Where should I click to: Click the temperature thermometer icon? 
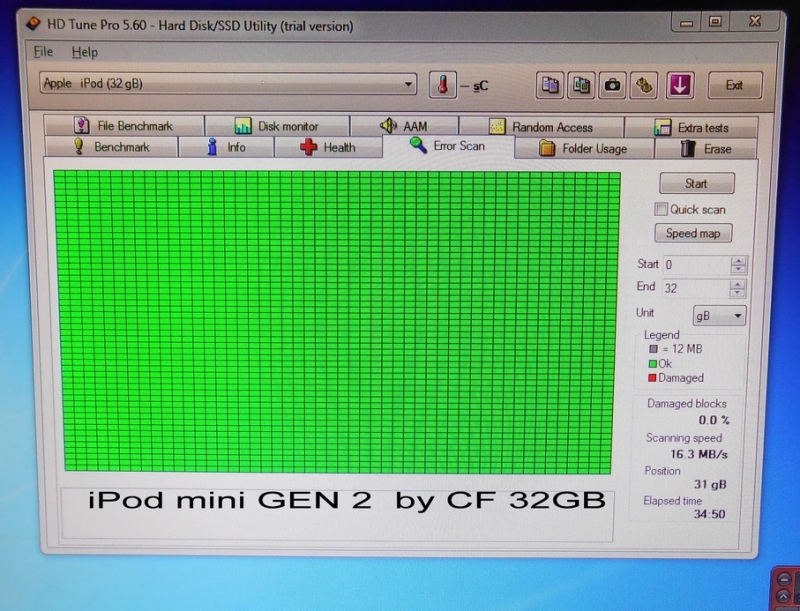tap(442, 85)
